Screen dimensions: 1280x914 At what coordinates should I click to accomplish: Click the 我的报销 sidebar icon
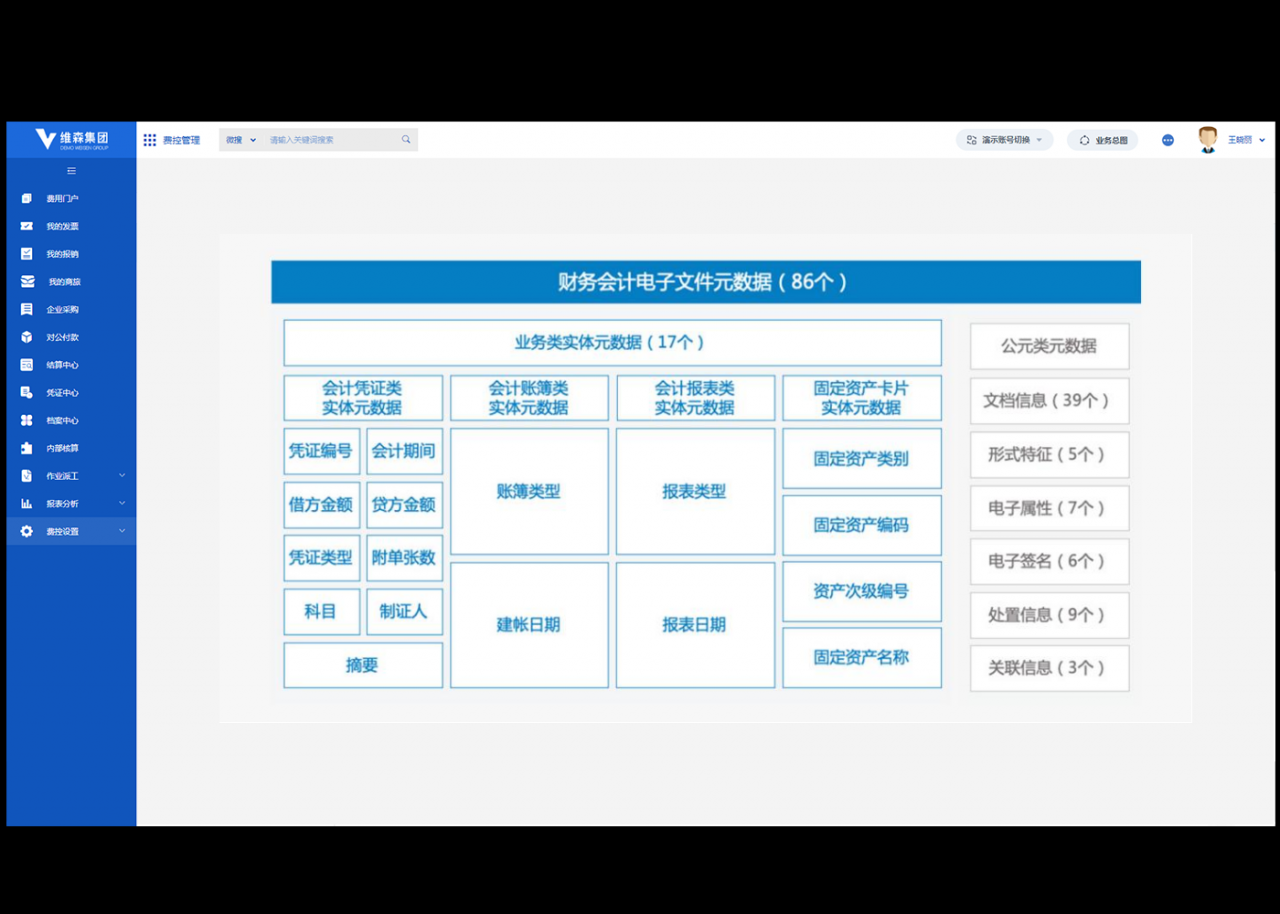27,254
